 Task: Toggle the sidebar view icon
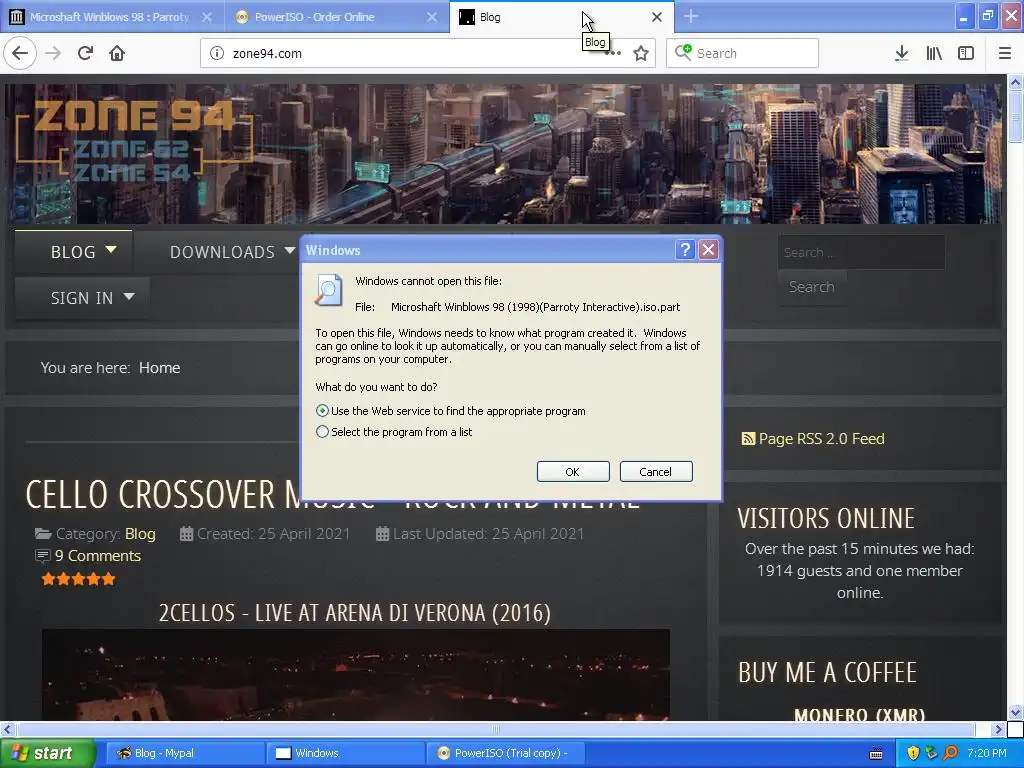(x=966, y=54)
